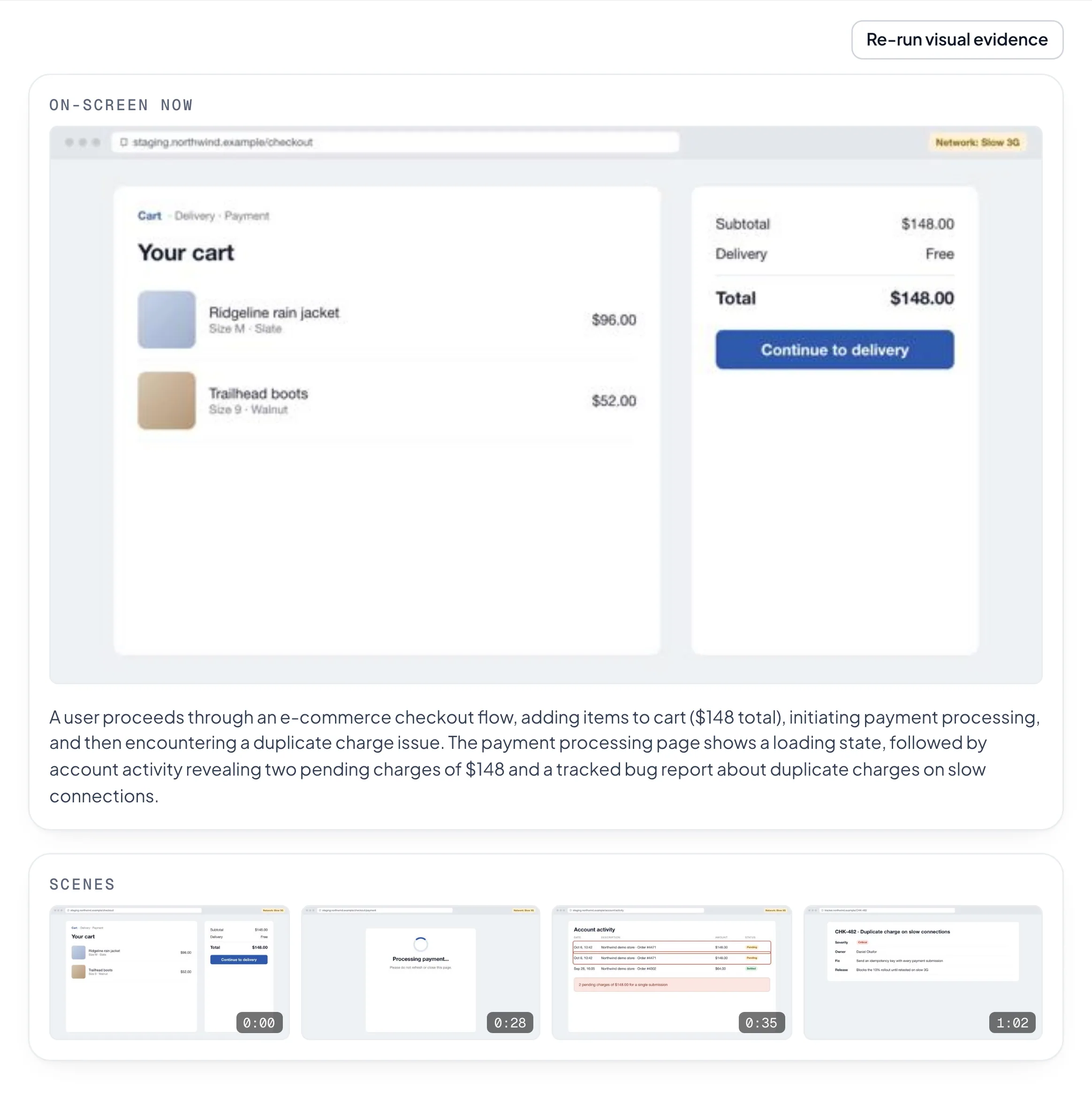Click the Network: Slow 3G badge
The image size is (1092, 1117).
[977, 142]
